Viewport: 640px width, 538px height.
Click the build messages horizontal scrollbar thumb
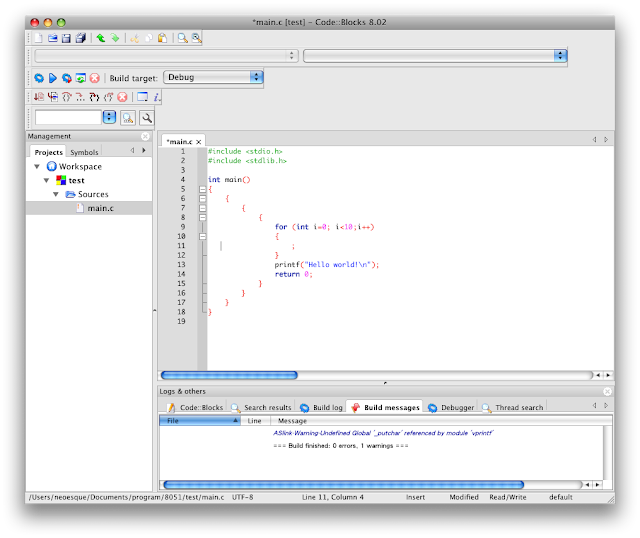point(343,485)
